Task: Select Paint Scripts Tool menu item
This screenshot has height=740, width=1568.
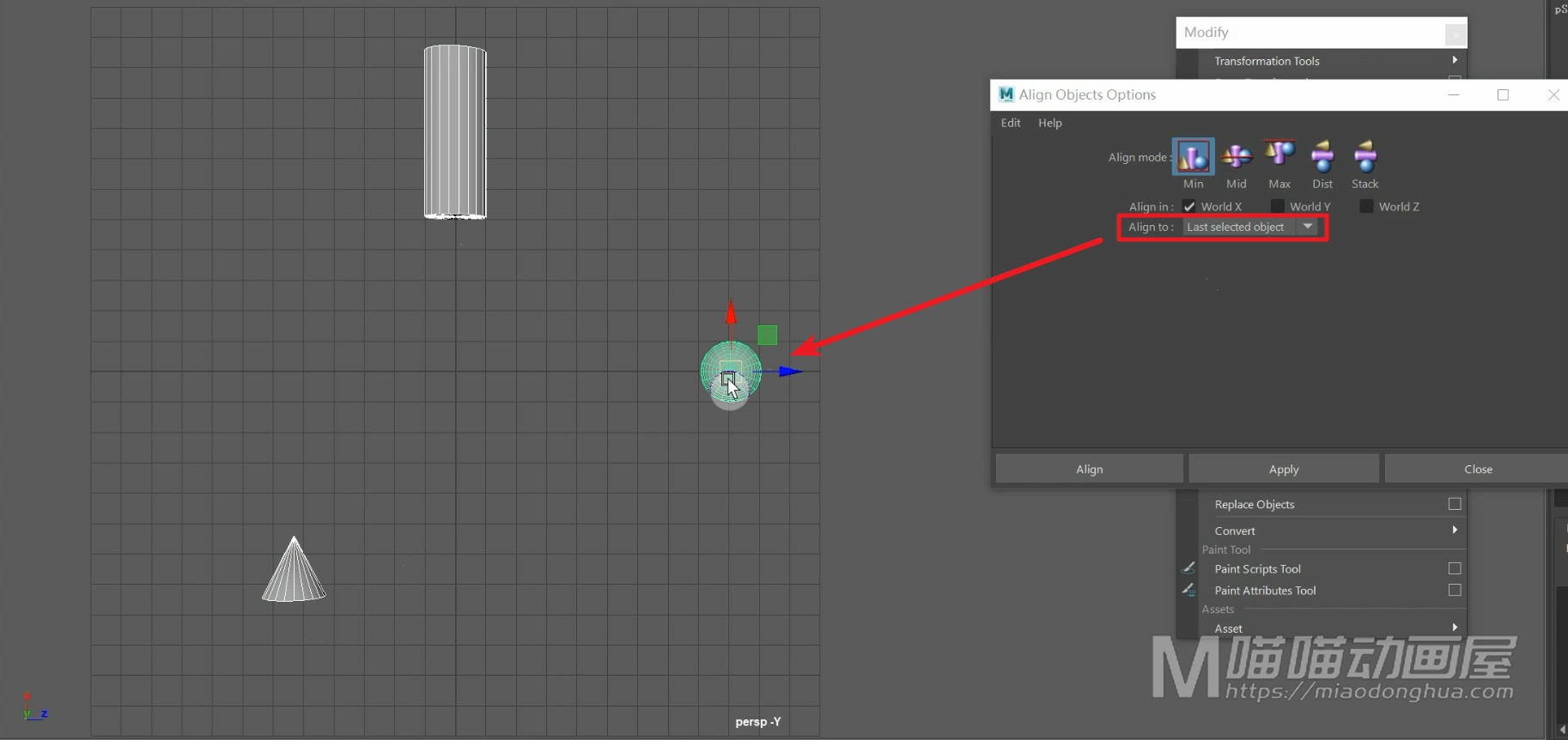Action: 1258,568
